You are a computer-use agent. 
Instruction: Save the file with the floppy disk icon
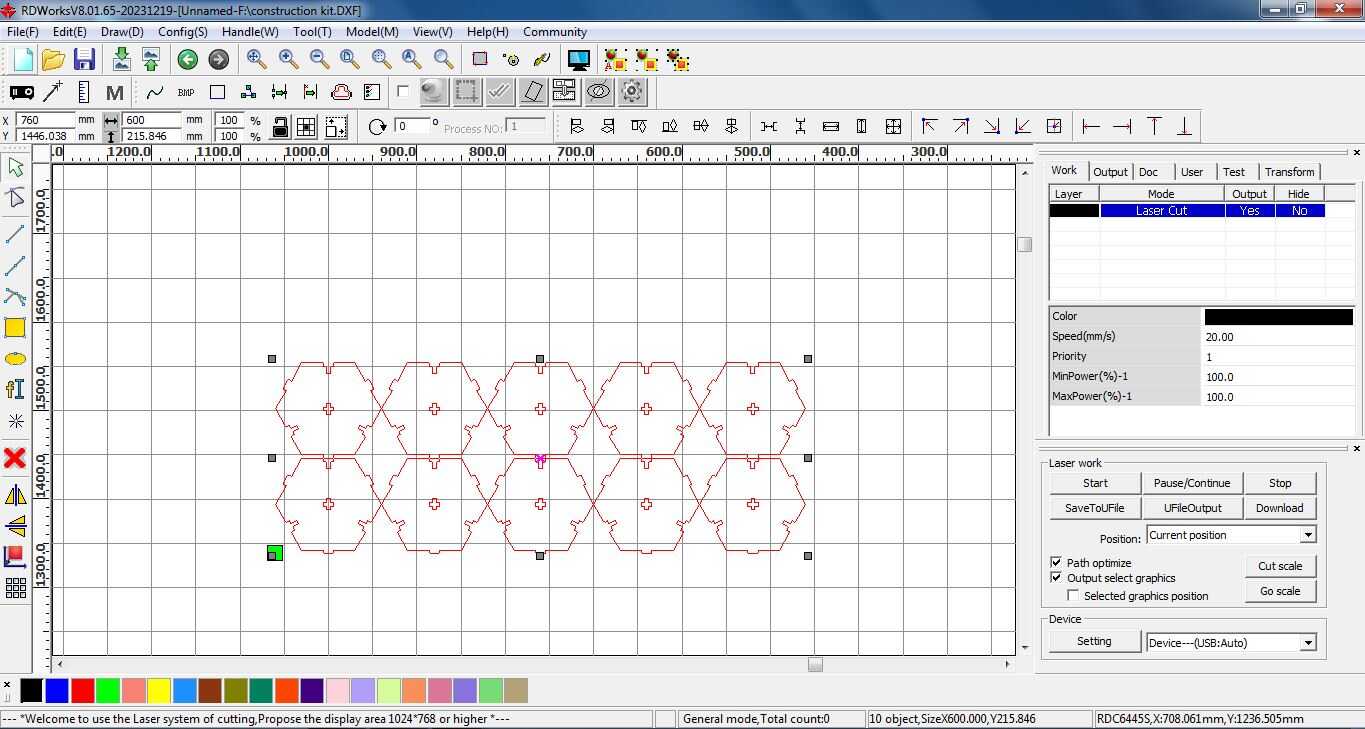[x=84, y=60]
